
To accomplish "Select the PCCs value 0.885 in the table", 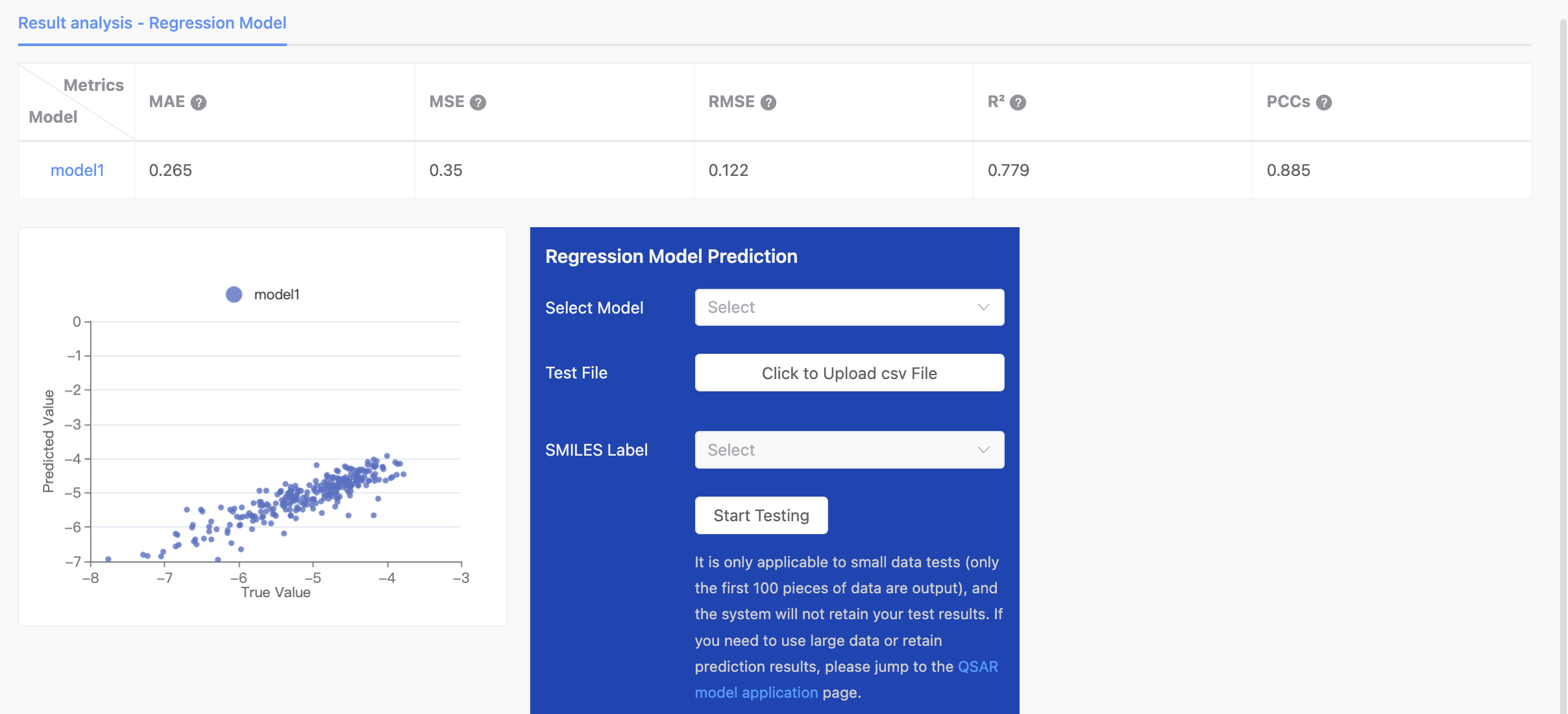I will [1288, 170].
